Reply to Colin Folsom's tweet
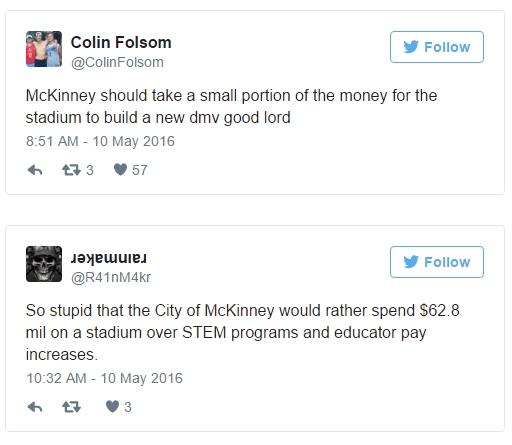This screenshot has height=445, width=512. (35, 170)
